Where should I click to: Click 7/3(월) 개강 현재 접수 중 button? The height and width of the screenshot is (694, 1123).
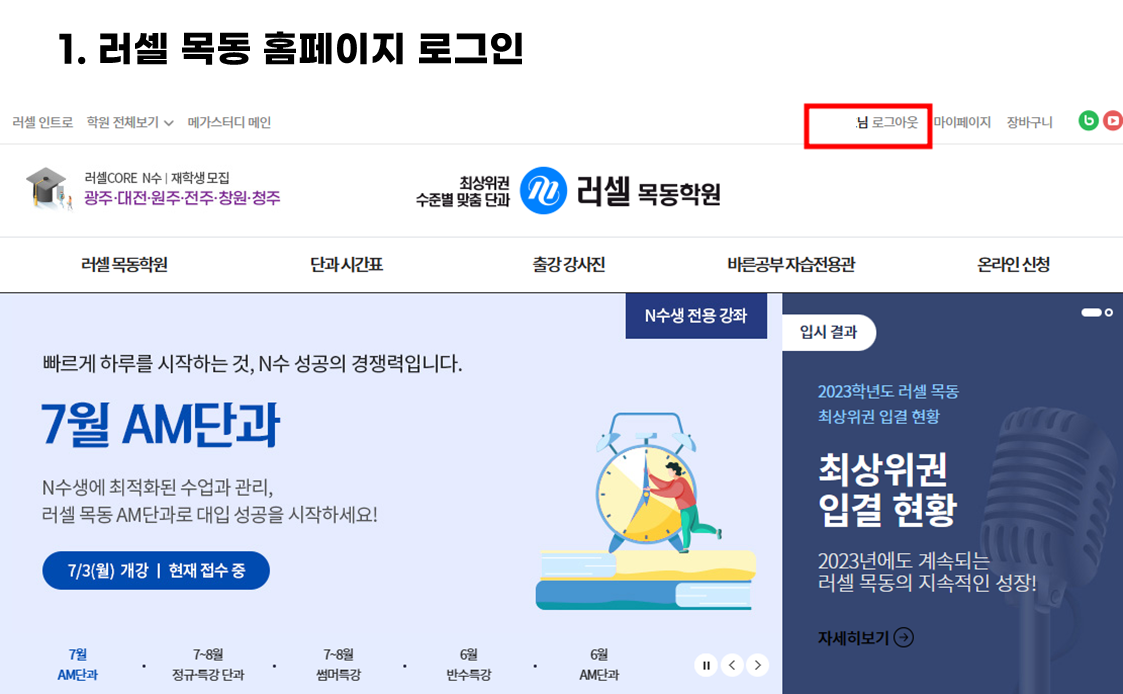click(x=156, y=570)
